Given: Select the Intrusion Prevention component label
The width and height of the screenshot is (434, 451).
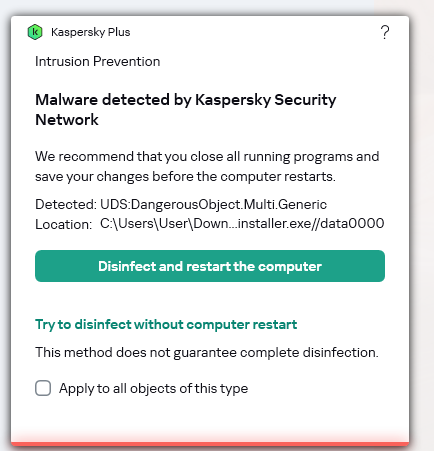Looking at the screenshot, I should click(x=97, y=61).
